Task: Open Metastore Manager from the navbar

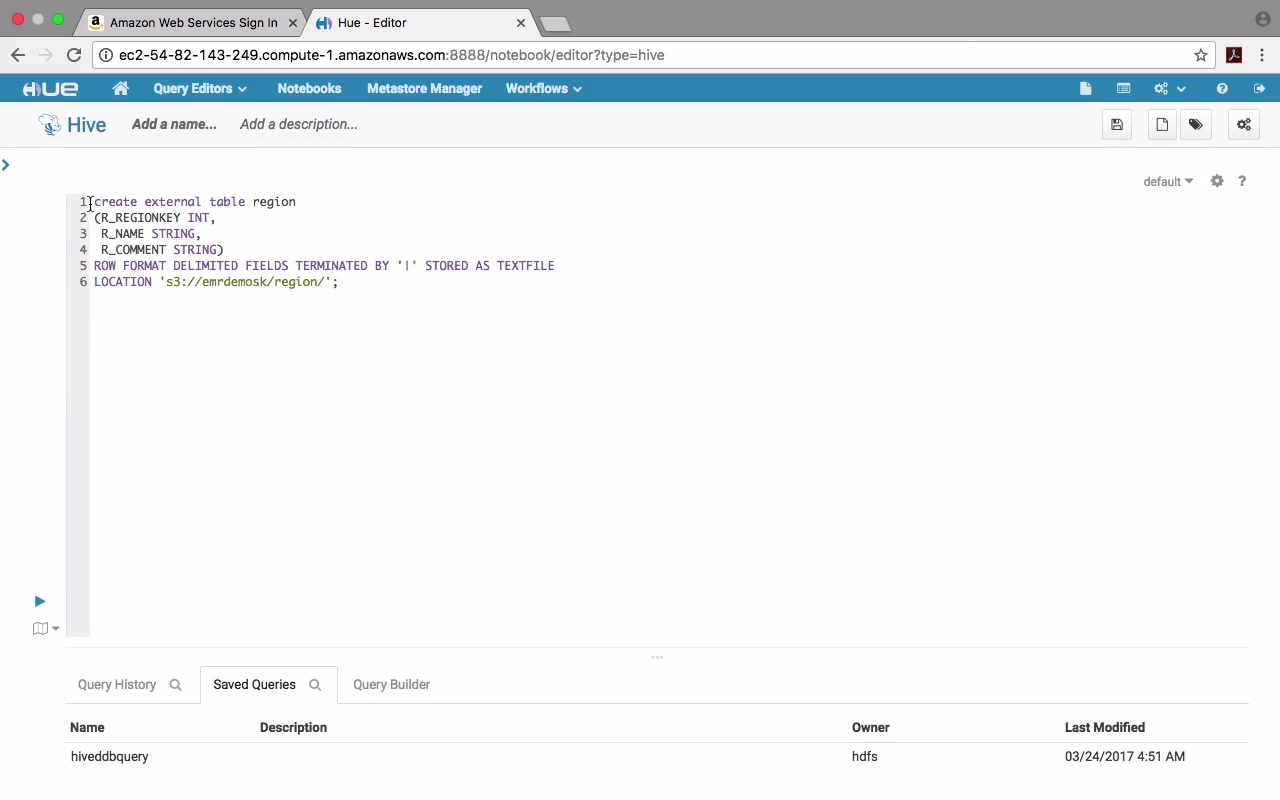Action: (424, 89)
